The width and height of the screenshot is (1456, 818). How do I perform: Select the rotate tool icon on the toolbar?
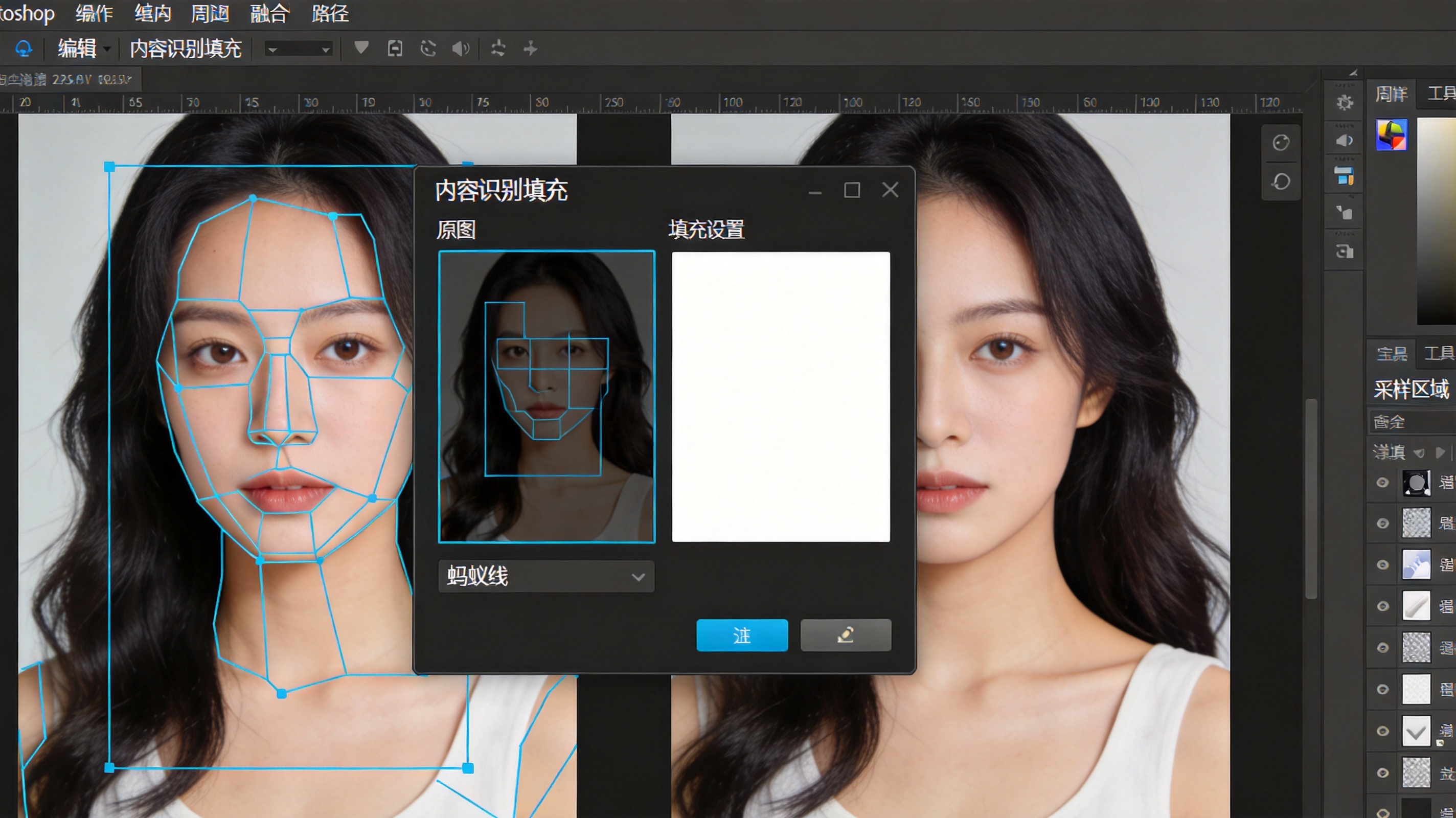[x=428, y=49]
